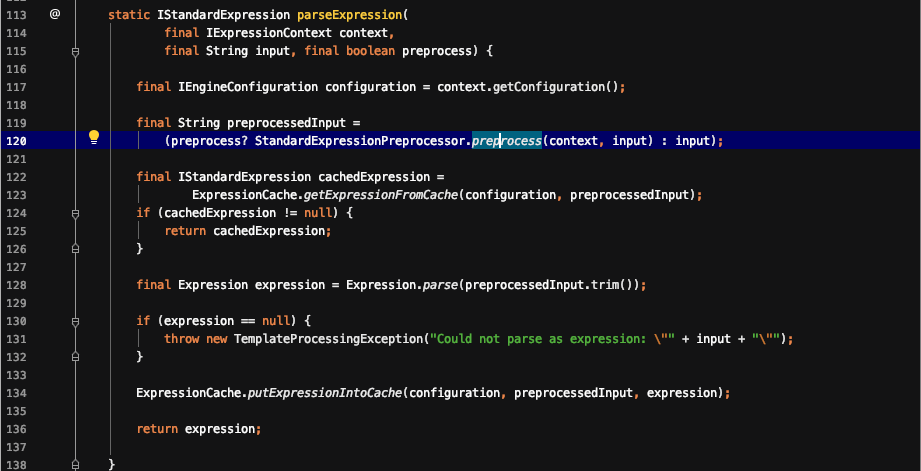
Task: Click the highlighted preprocess method call
Action: point(506,141)
